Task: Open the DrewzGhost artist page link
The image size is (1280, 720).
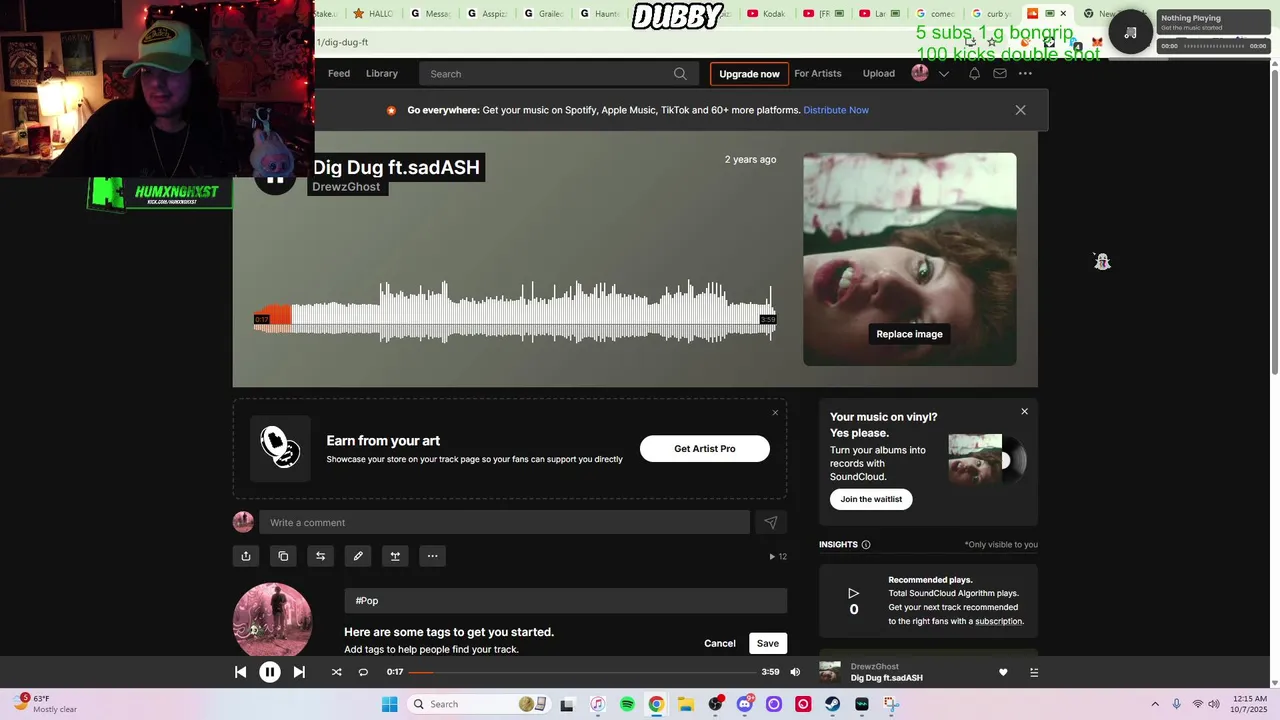Action: pos(346,187)
